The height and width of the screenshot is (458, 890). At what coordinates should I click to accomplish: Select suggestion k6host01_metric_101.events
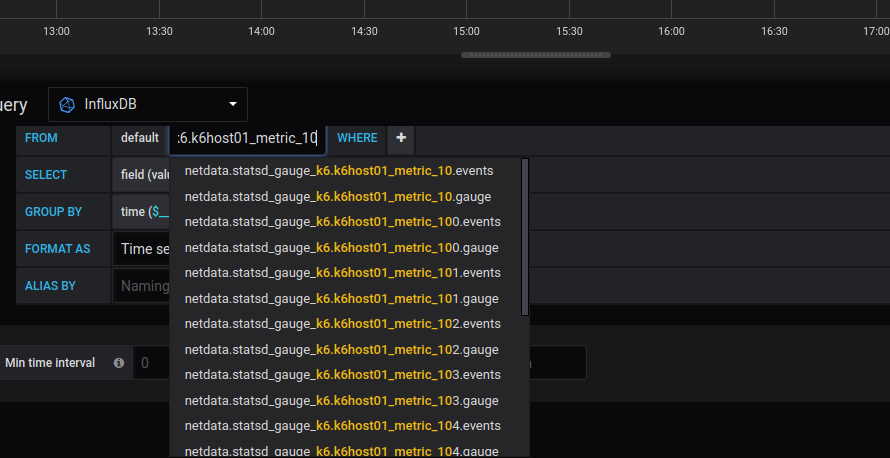(x=346, y=273)
